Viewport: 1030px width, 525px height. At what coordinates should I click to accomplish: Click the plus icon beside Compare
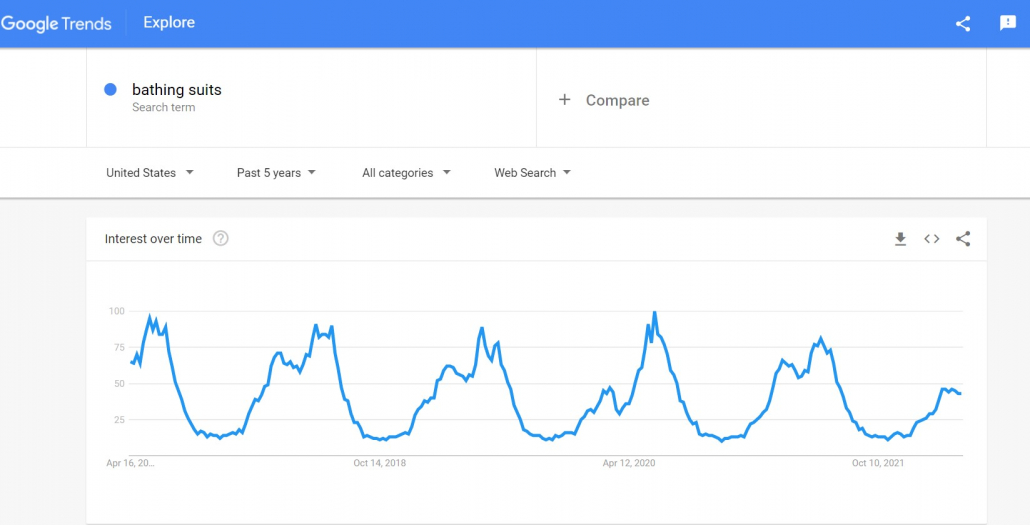[564, 100]
